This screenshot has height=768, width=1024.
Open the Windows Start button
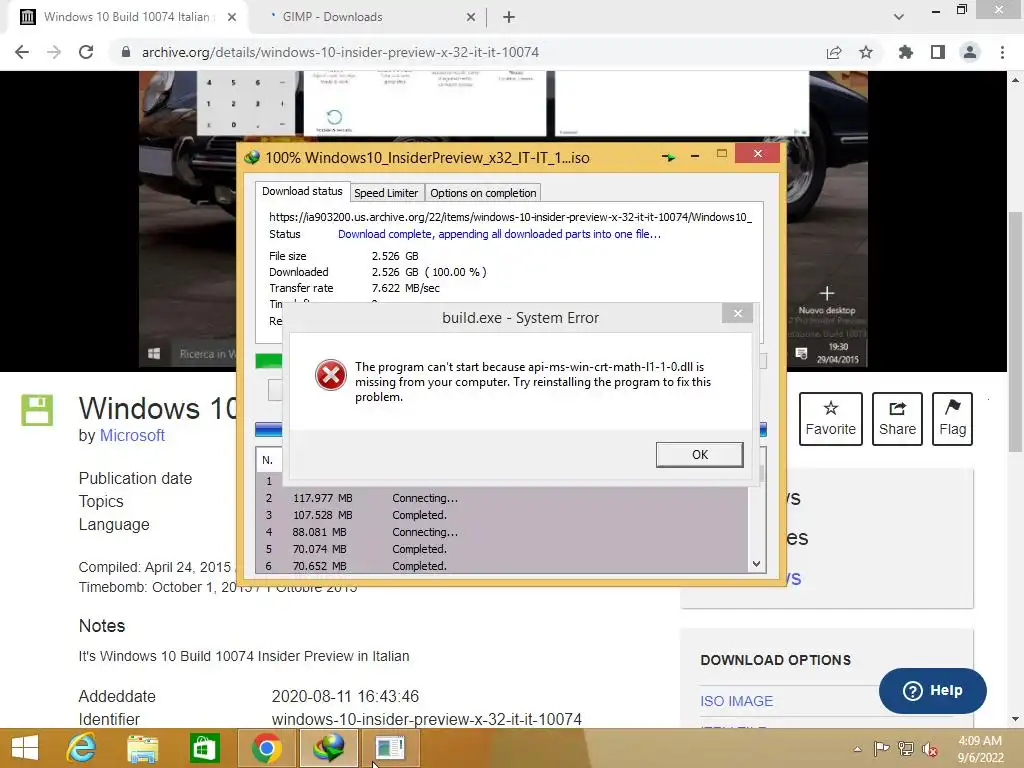click(25, 748)
